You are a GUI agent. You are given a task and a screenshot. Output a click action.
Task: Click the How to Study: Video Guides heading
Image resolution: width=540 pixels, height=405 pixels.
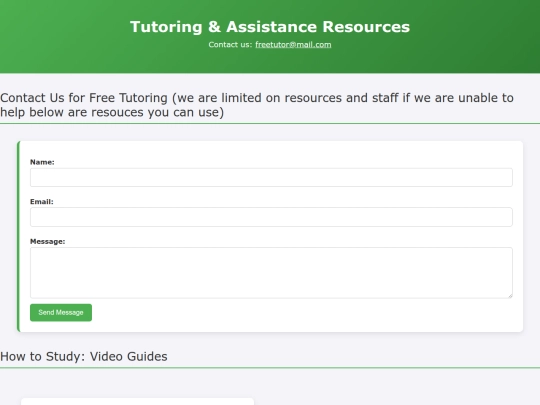pyautogui.click(x=84, y=356)
